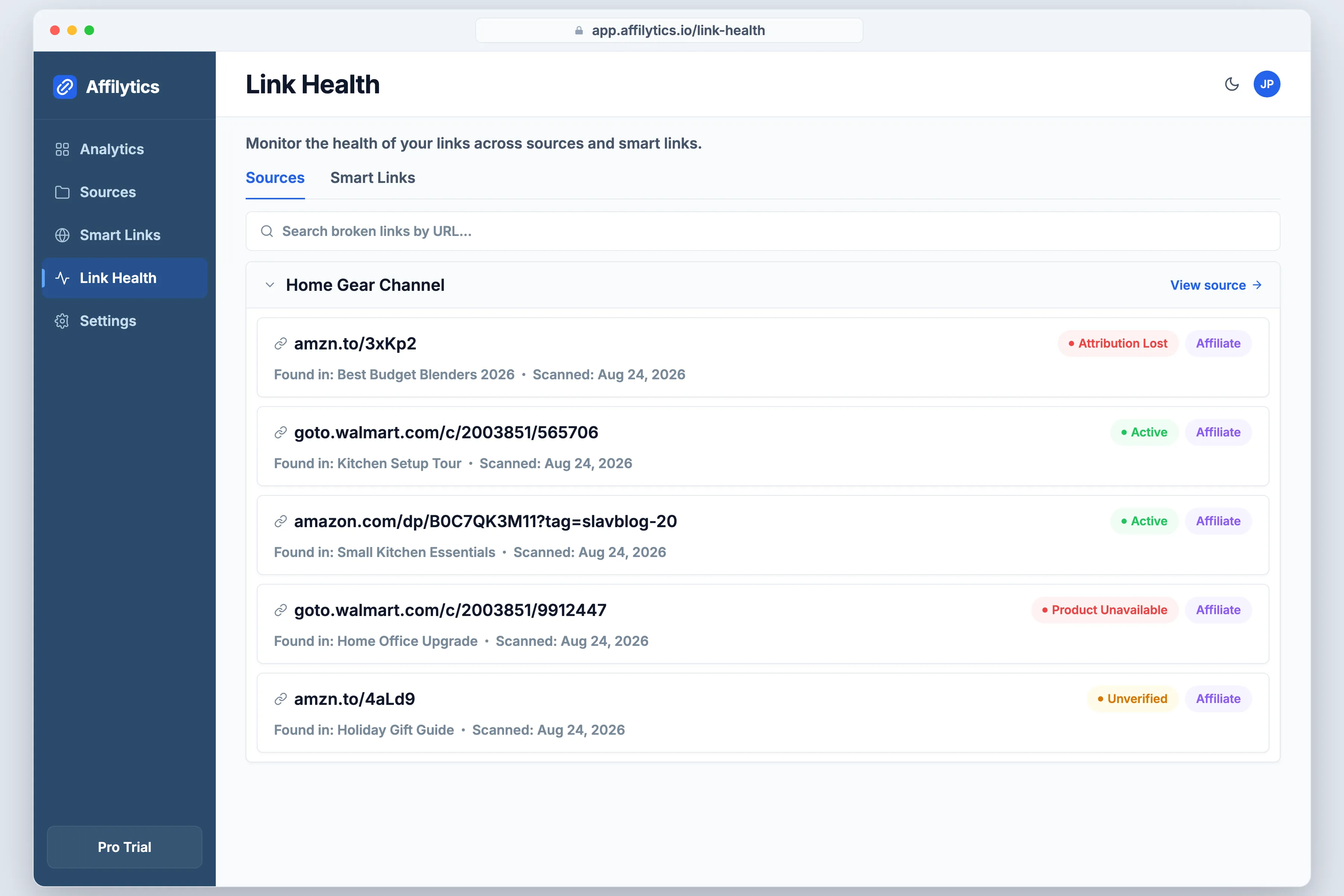Click the Analytics grid icon in sidebar
1344x896 pixels.
coord(62,149)
